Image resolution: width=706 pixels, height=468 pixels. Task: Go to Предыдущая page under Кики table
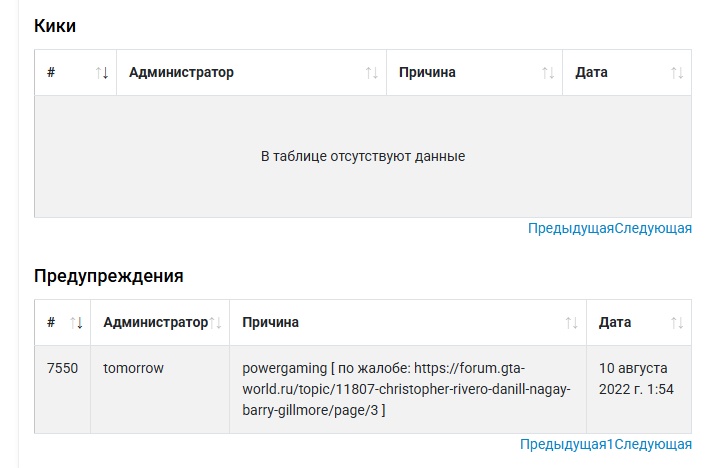click(x=571, y=228)
